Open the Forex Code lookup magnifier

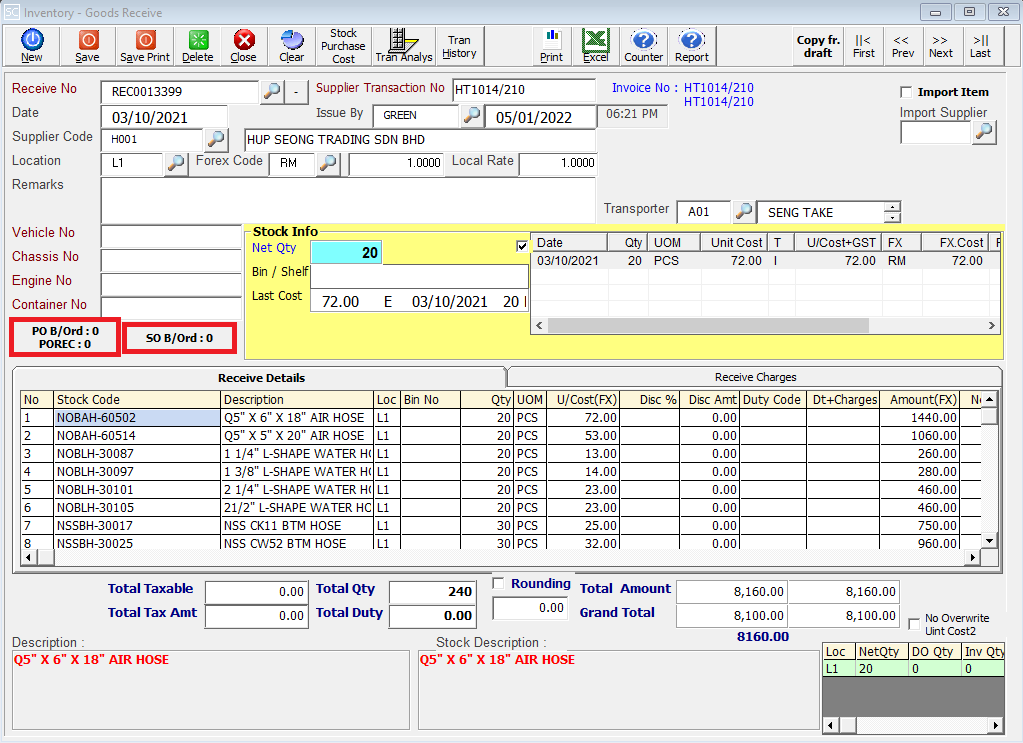pyautogui.click(x=328, y=163)
